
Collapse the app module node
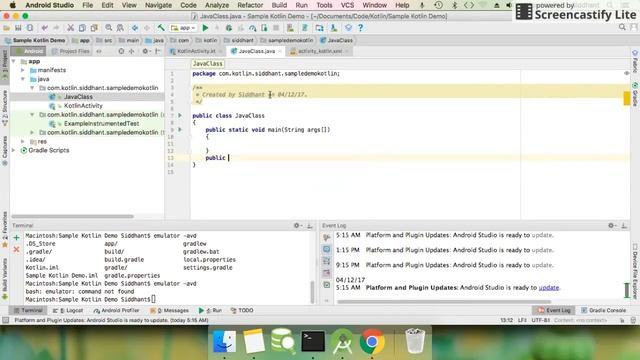point(14,61)
